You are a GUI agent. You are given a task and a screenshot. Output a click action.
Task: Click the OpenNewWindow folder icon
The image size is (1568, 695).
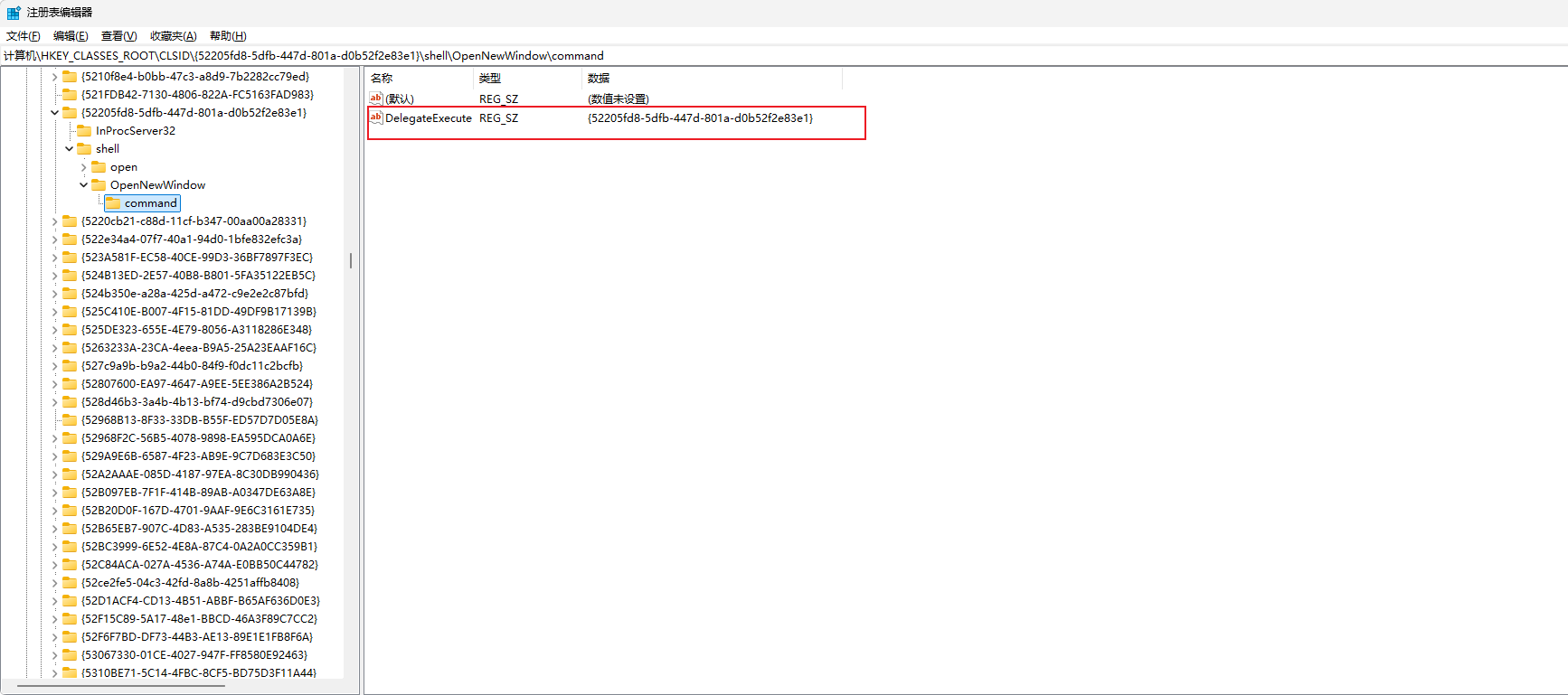pos(99,185)
